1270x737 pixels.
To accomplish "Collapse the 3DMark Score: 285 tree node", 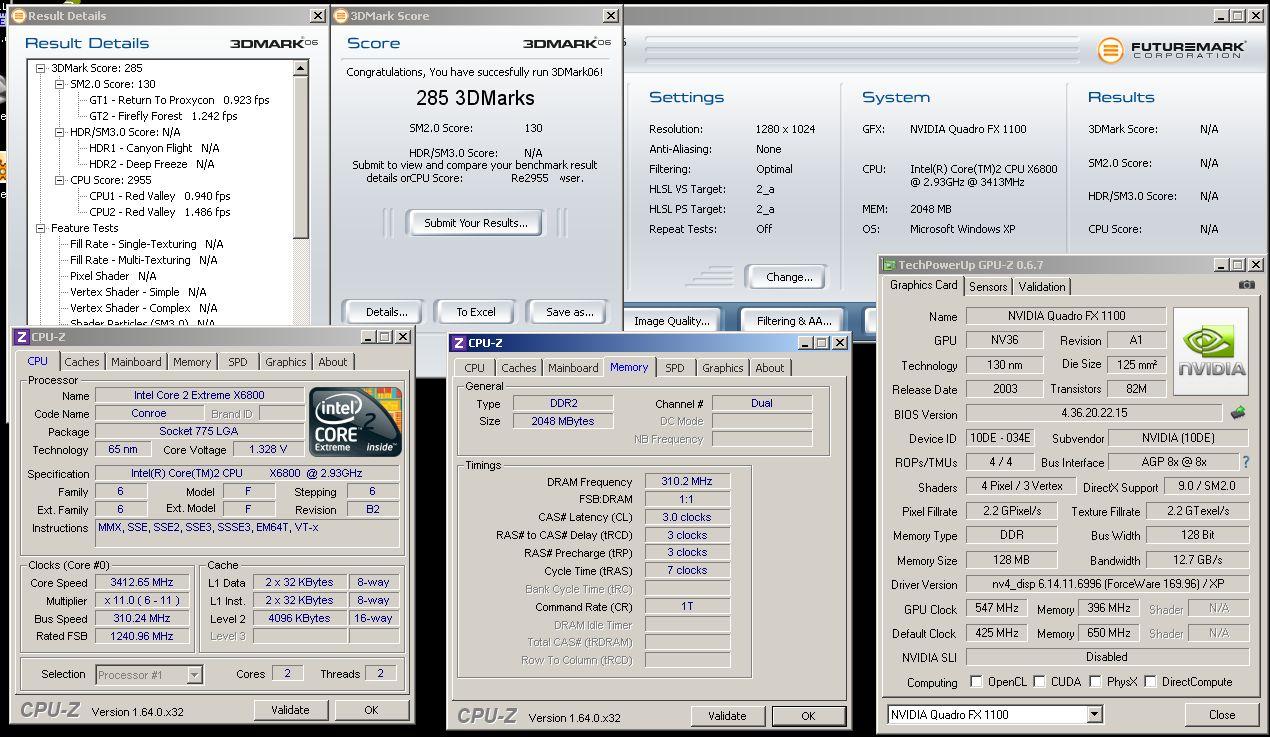I will coord(41,68).
